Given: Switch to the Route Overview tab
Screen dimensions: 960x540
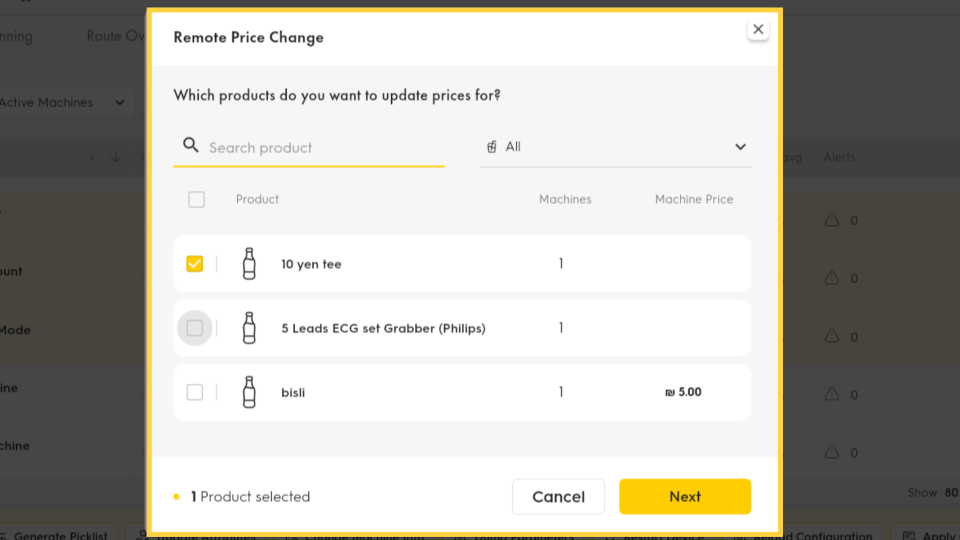Looking at the screenshot, I should [116, 36].
